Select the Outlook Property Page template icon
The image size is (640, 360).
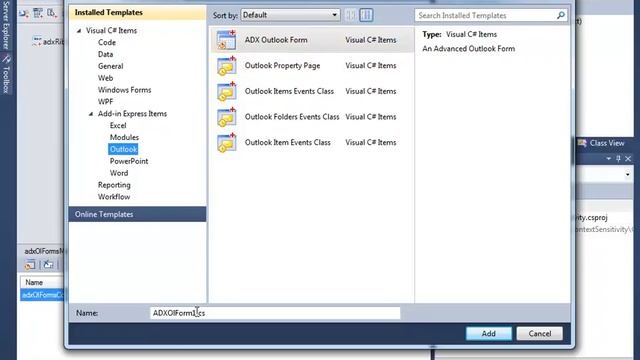coord(227,66)
